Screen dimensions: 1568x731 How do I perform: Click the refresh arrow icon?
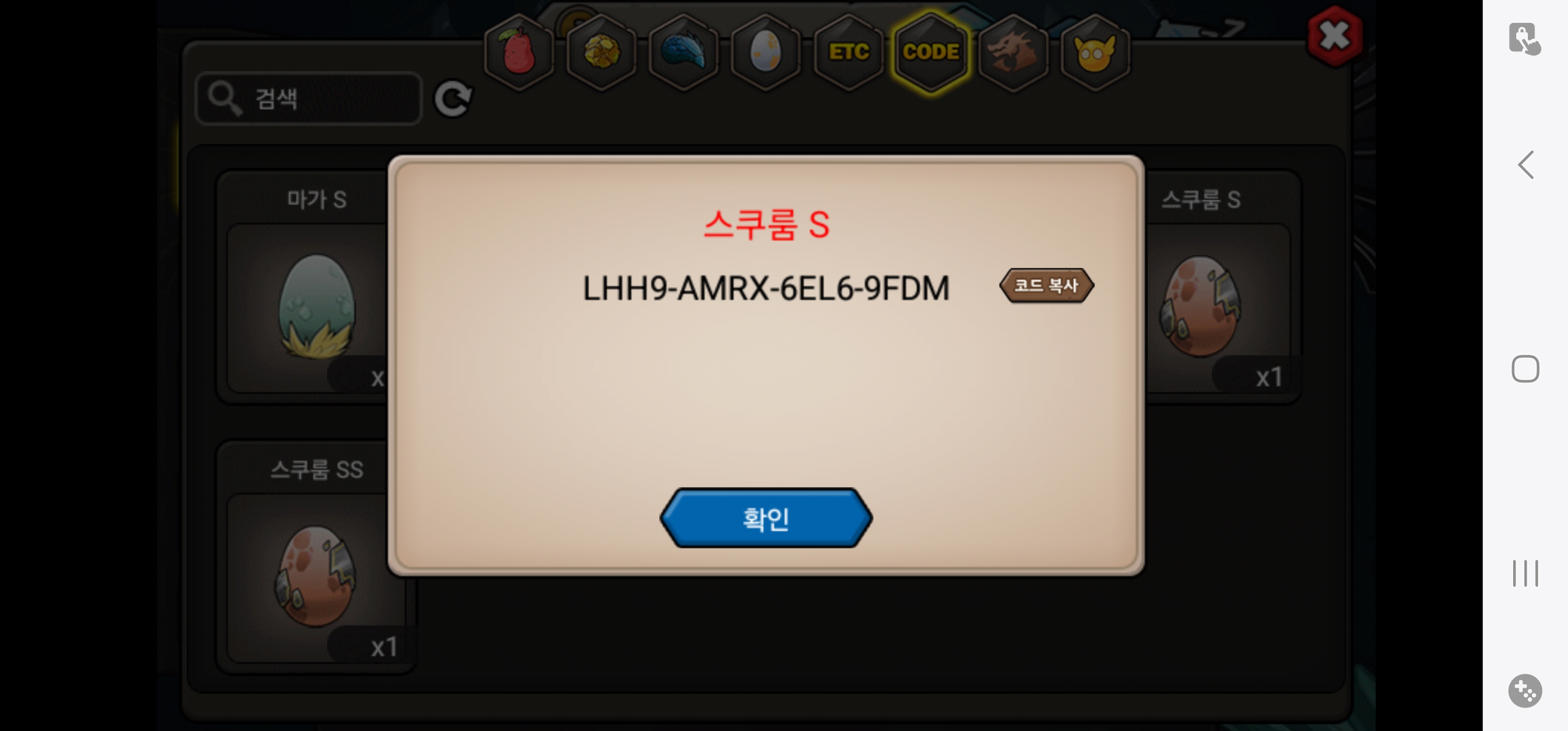coord(453,98)
